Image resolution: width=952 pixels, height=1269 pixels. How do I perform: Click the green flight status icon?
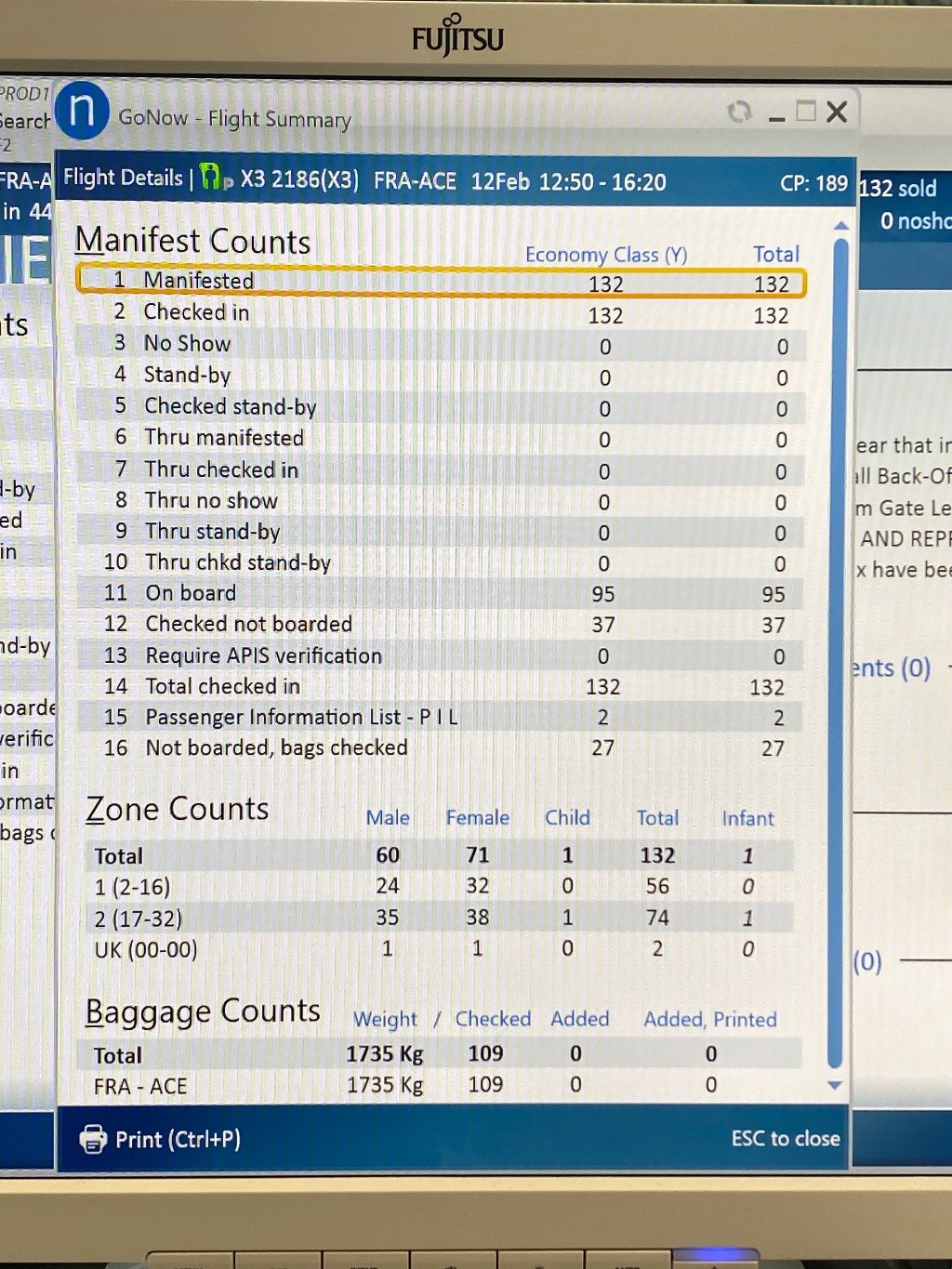coord(213,178)
